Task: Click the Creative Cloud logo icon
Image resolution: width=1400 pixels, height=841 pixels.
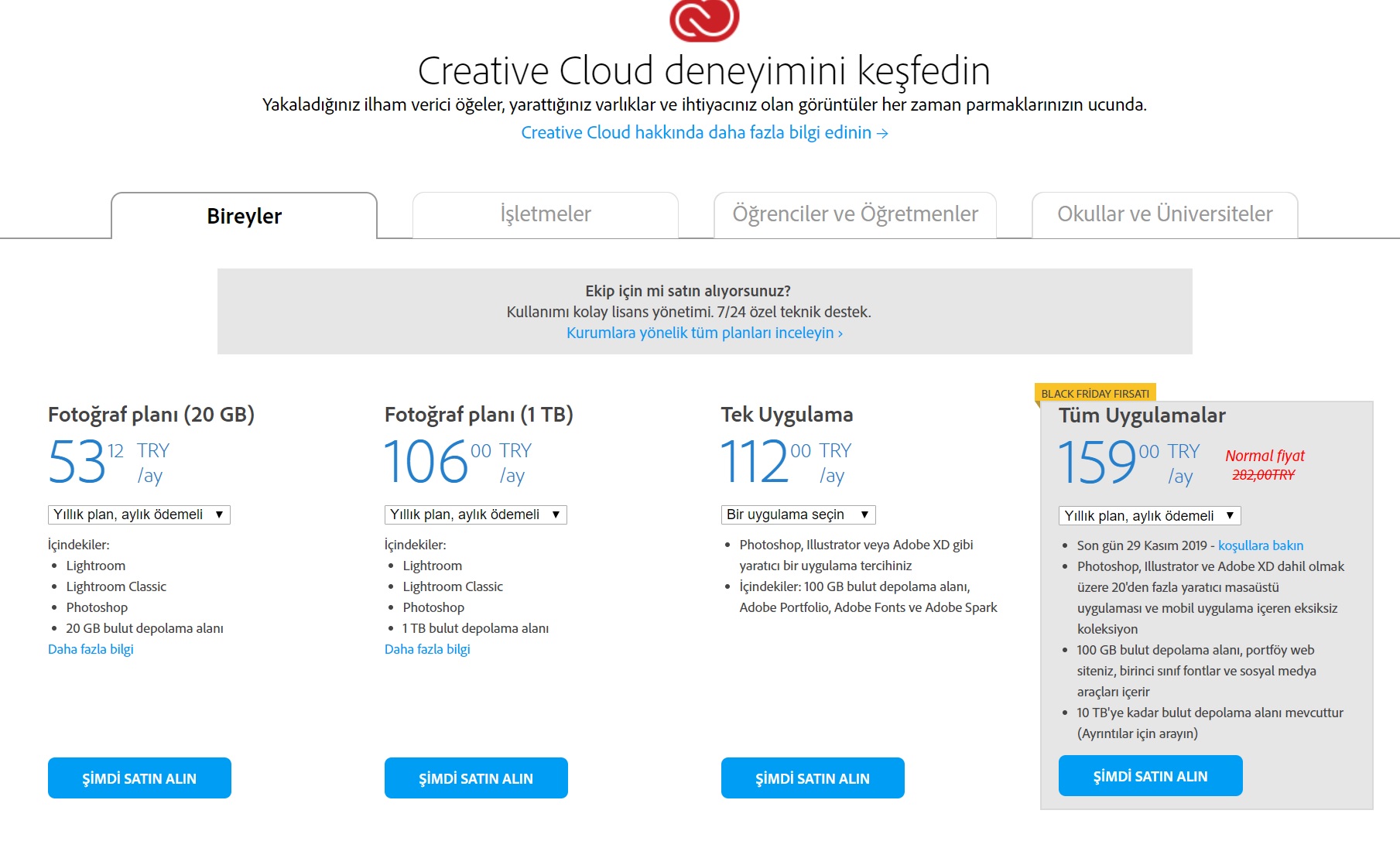Action: click(x=704, y=20)
